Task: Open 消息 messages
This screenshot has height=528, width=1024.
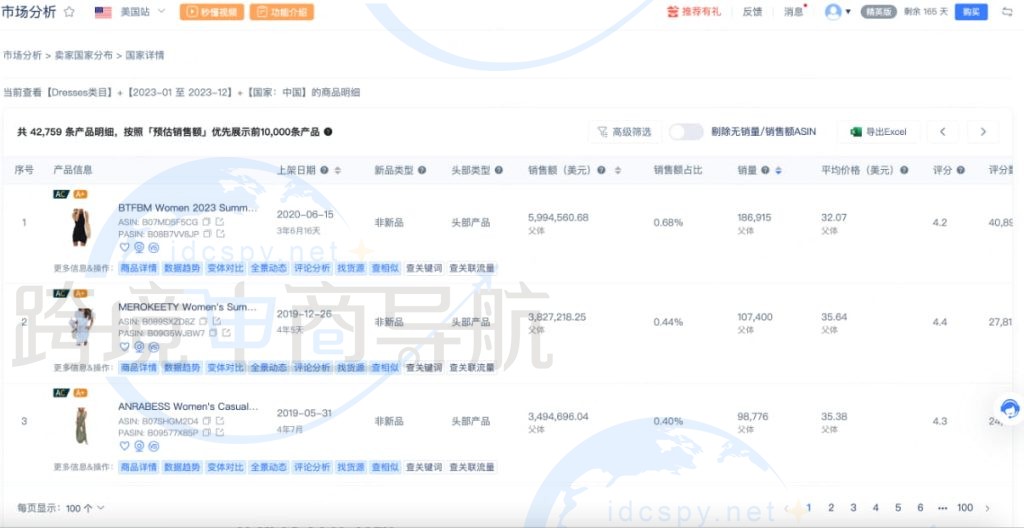Action: click(x=794, y=12)
